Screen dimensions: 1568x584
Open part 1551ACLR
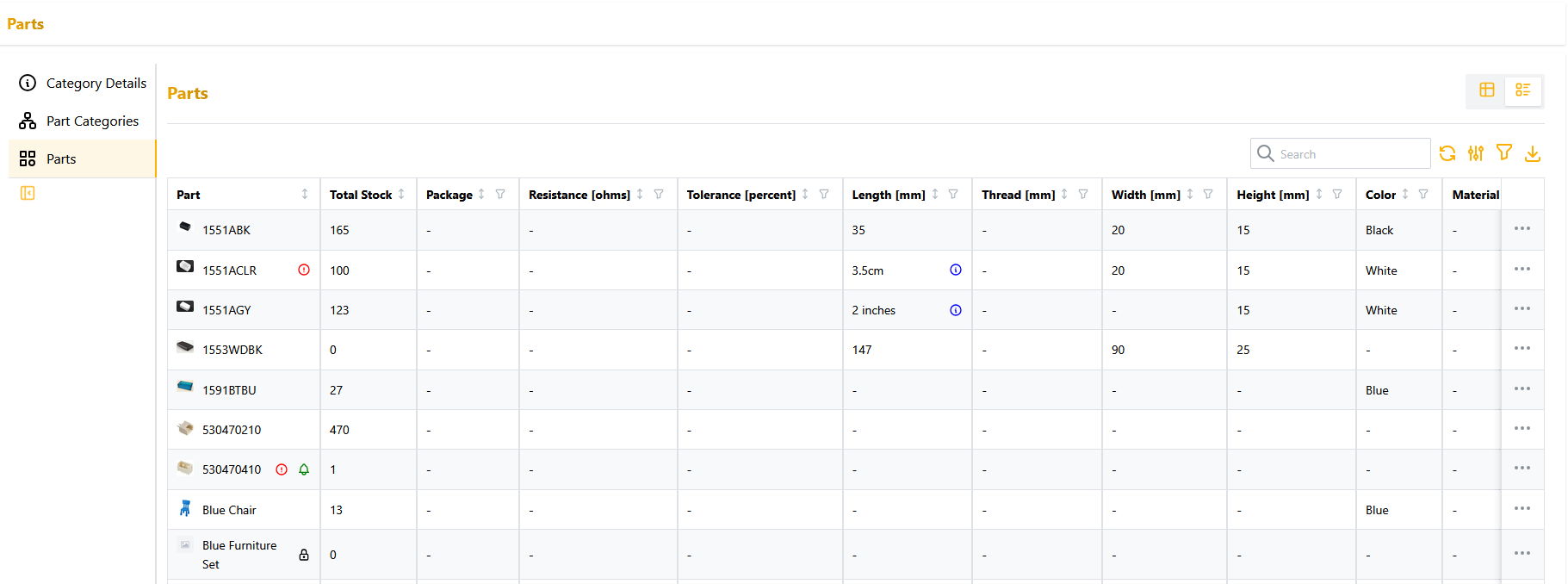point(230,270)
